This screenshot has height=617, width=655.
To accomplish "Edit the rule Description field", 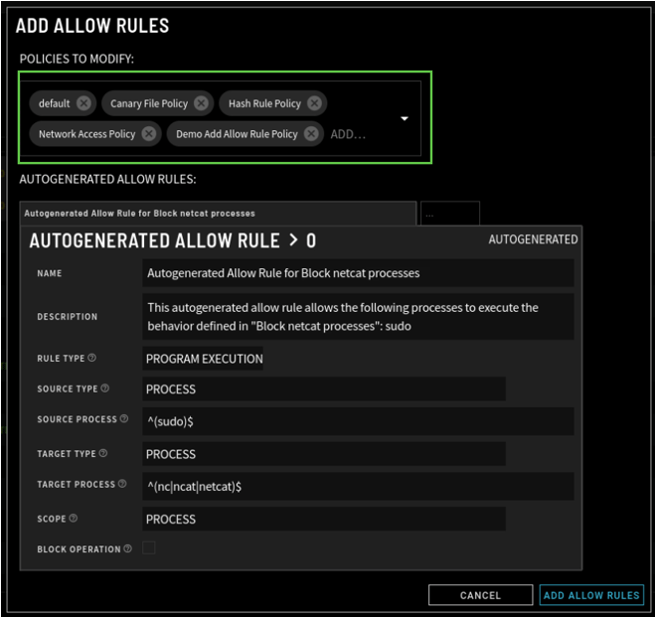I will point(358,317).
